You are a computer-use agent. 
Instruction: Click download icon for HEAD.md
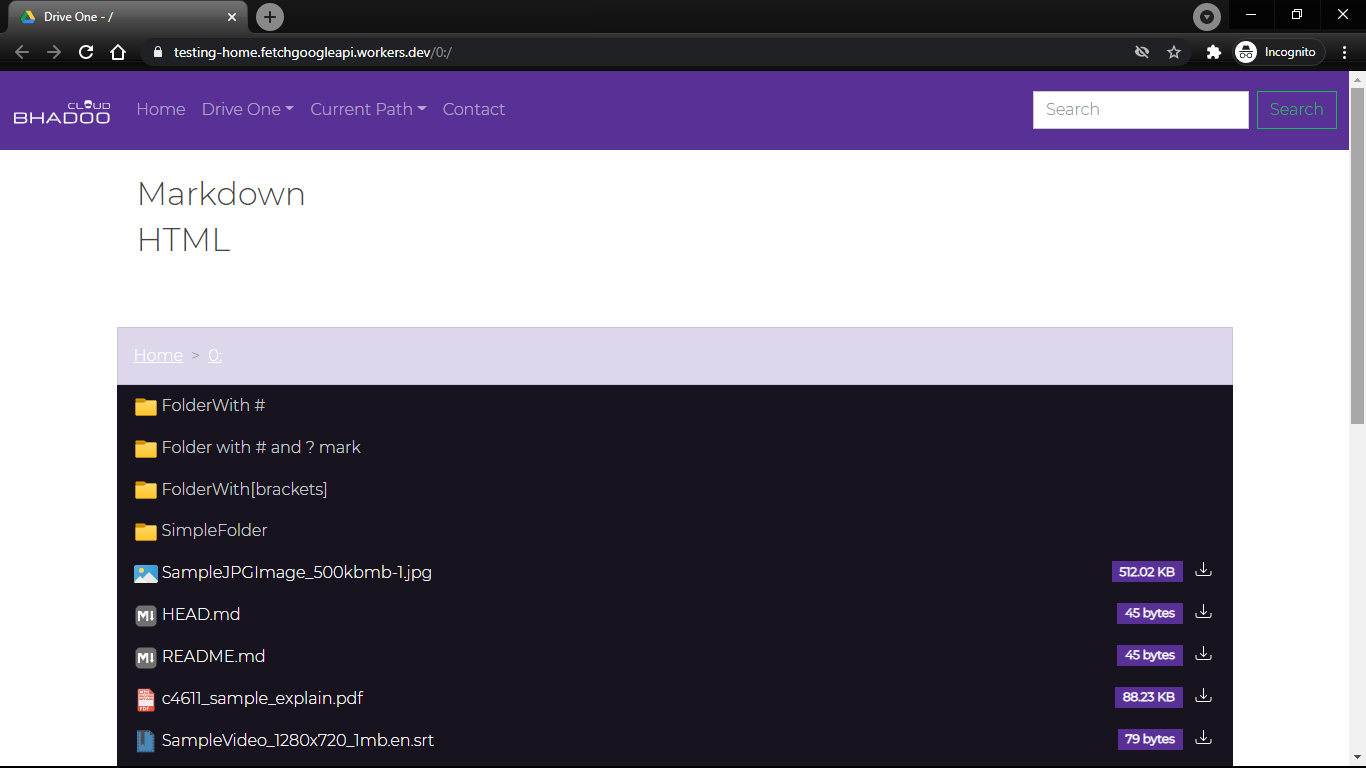(1203, 613)
